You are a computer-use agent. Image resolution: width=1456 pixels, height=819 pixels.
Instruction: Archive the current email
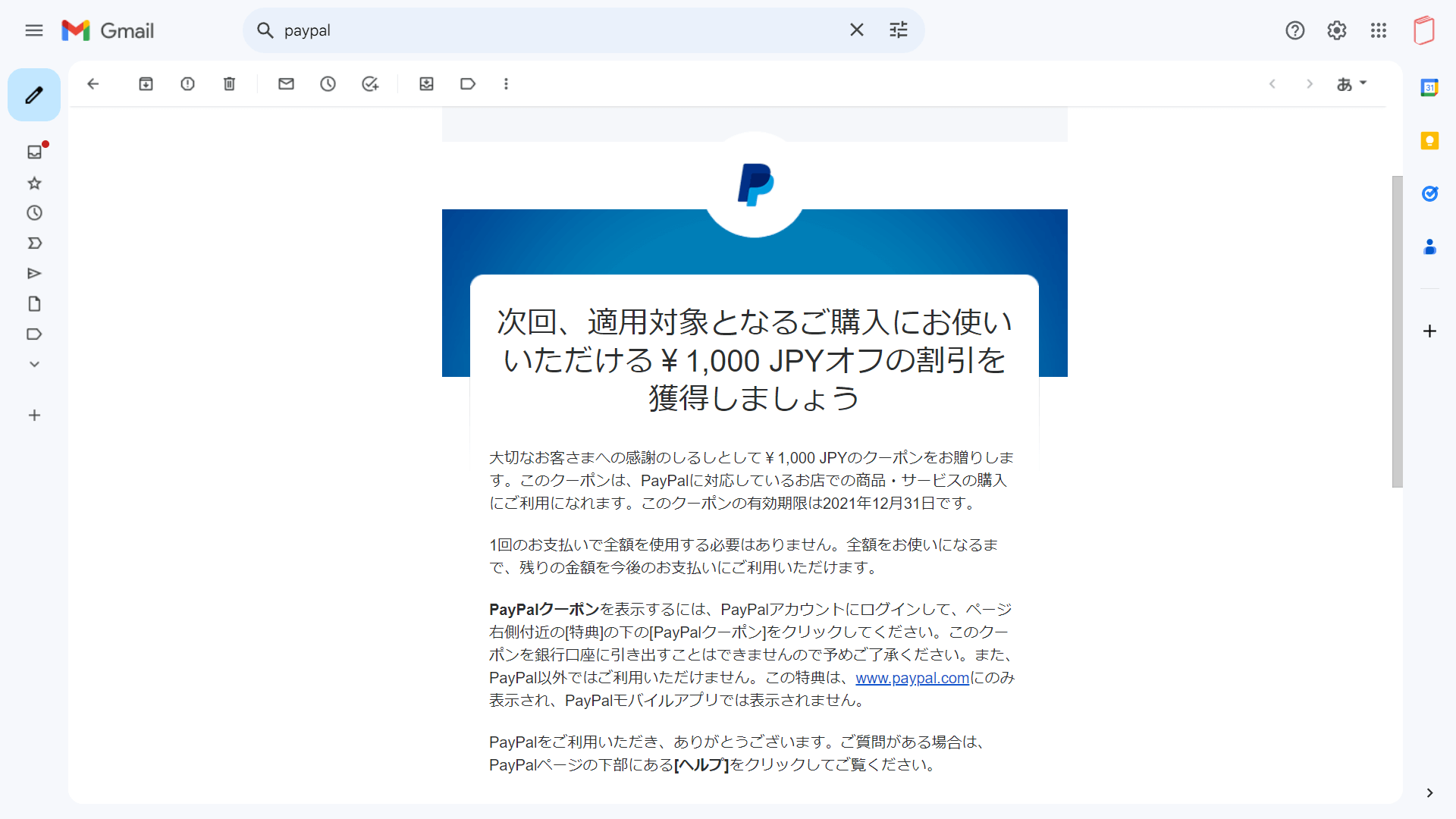point(146,83)
